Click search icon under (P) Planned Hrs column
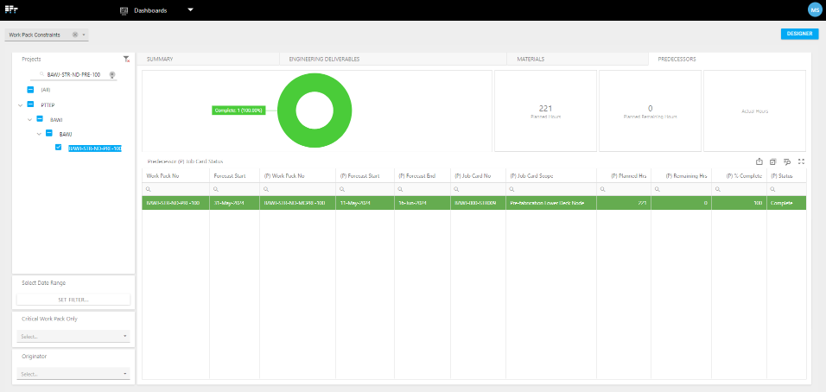The width and height of the screenshot is (826, 392). tap(603, 189)
